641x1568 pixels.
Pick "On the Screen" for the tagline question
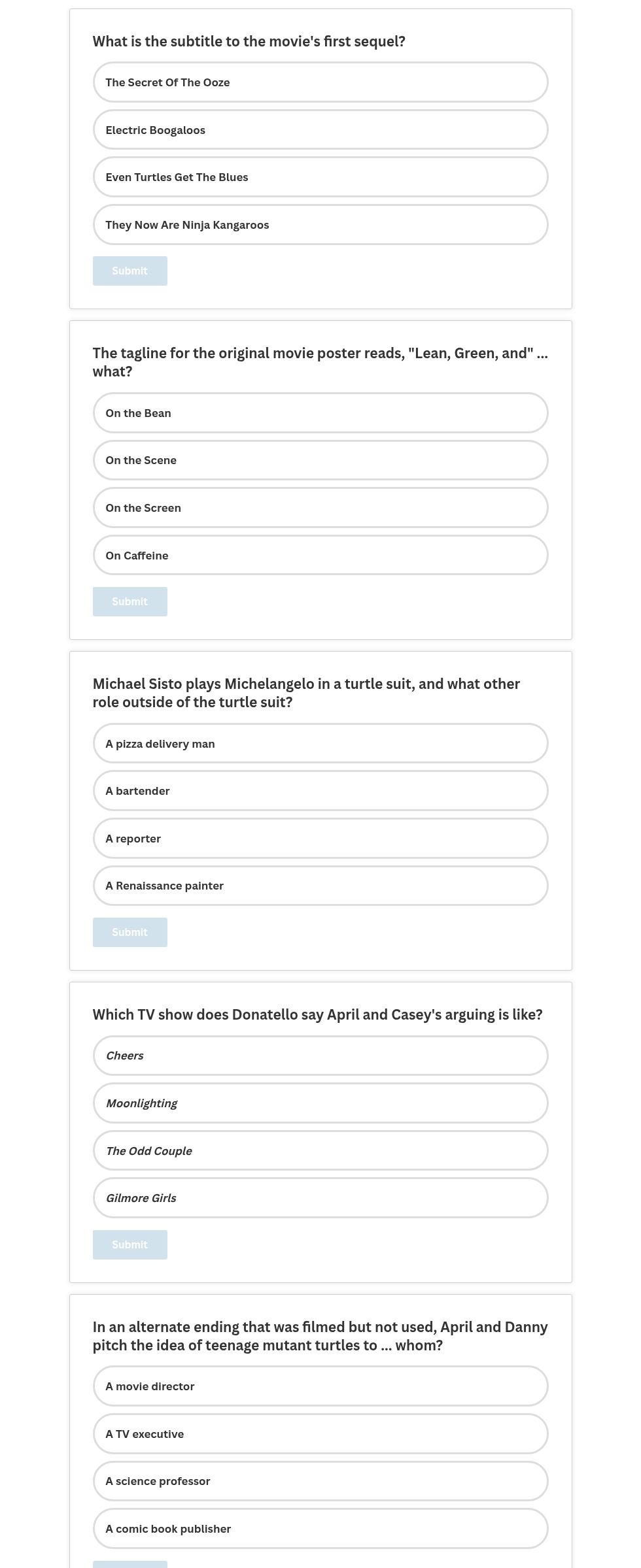tap(320, 507)
